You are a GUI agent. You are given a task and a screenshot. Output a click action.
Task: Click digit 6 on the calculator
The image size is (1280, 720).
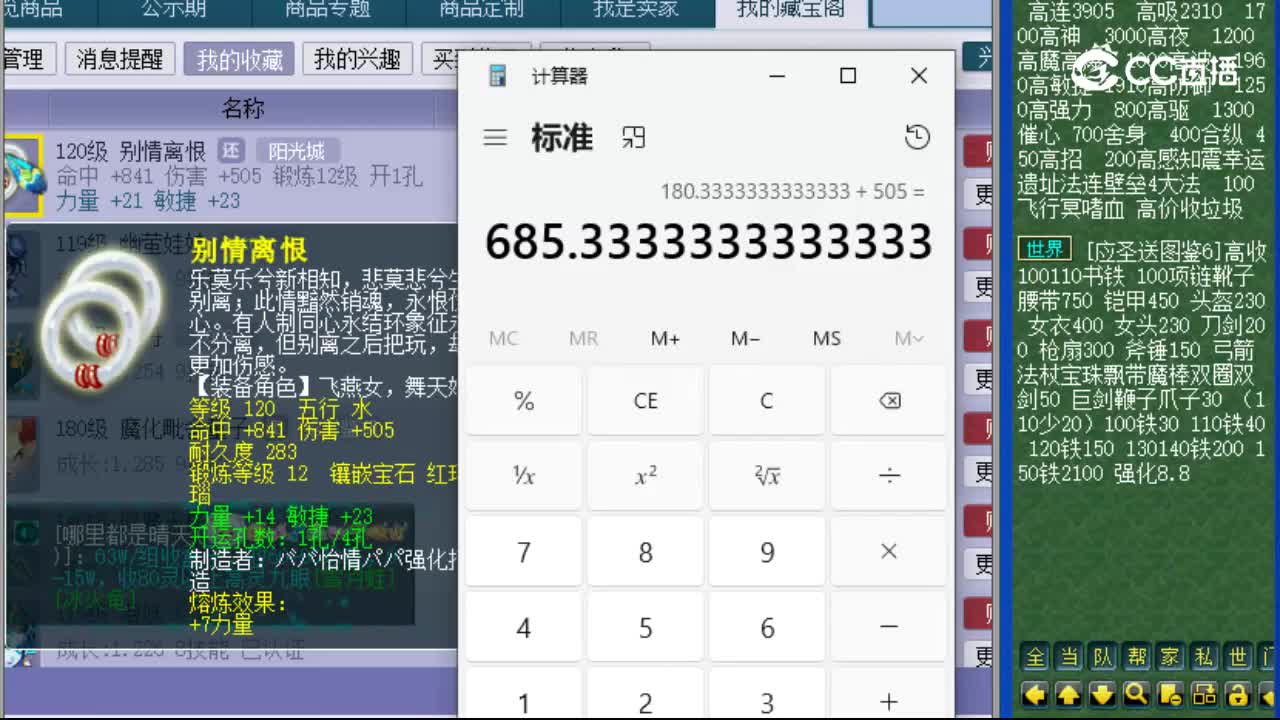tap(767, 628)
